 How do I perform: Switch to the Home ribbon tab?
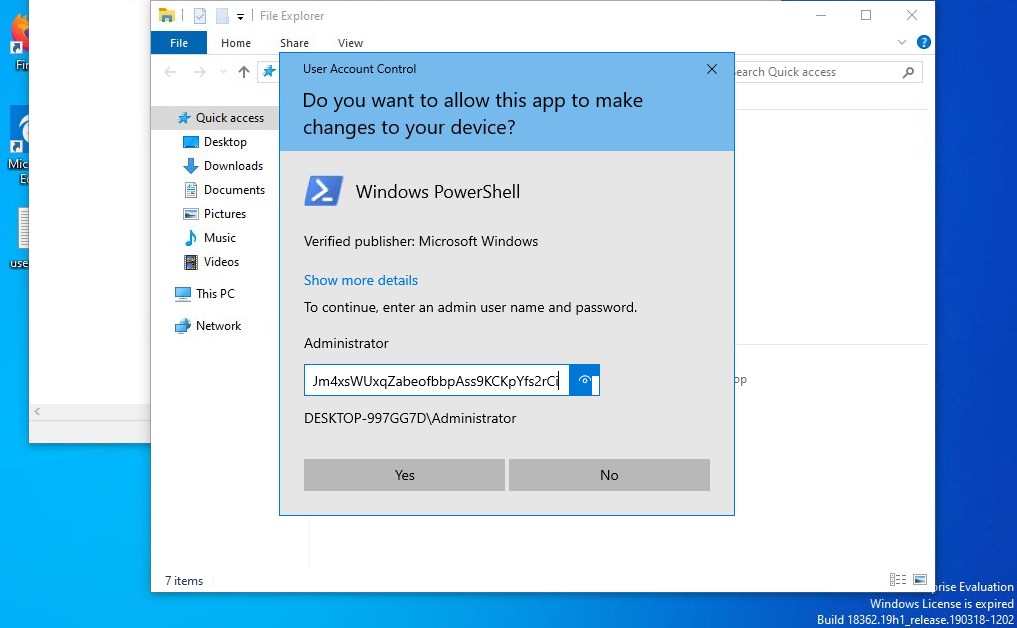tap(236, 43)
